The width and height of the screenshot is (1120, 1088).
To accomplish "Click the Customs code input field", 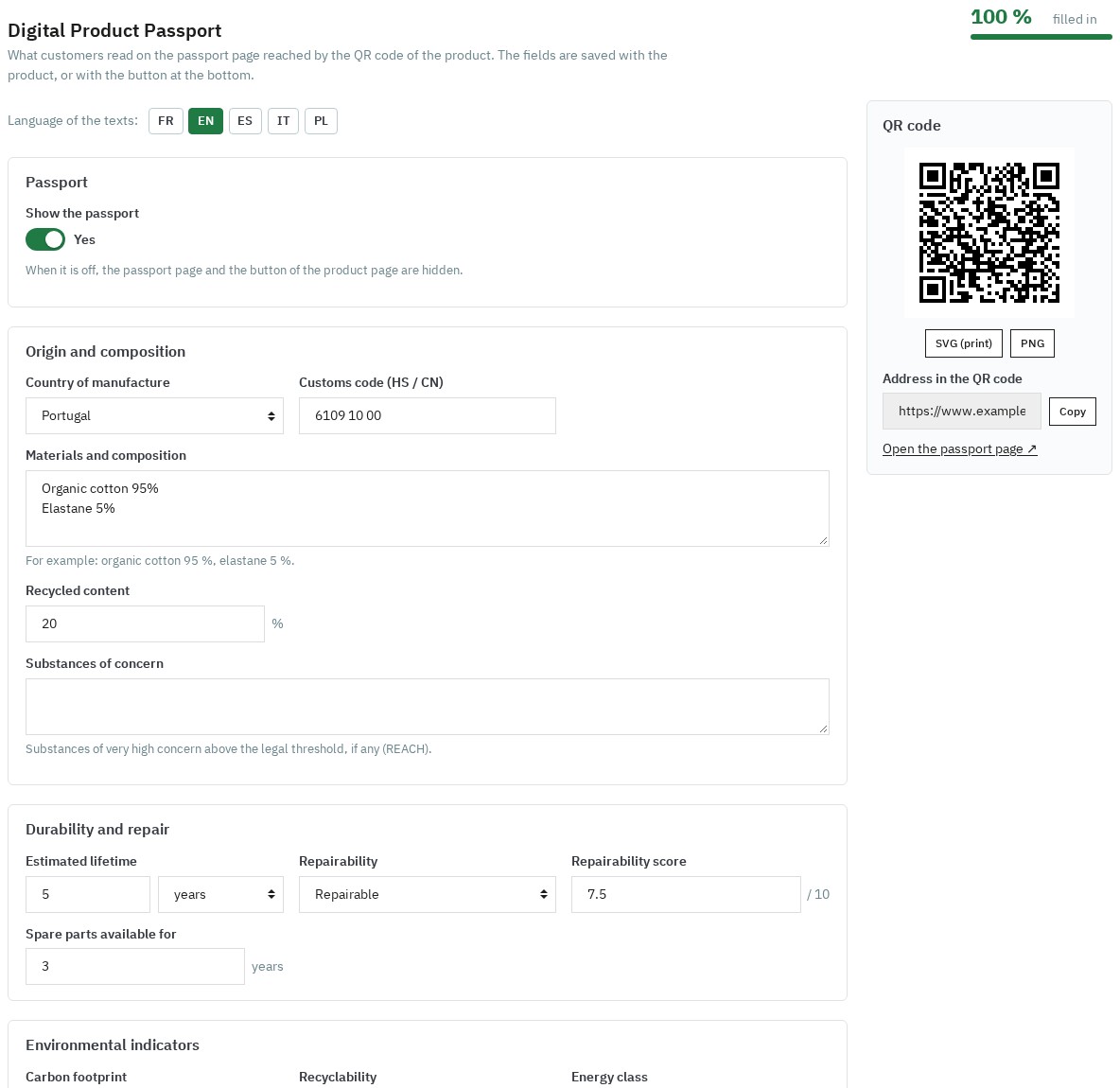I will click(x=428, y=415).
